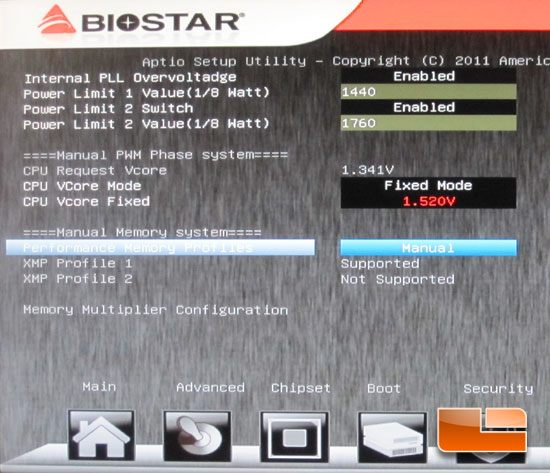The width and height of the screenshot is (550, 473).
Task: Click the Biostar logo
Action: [x=141, y=21]
